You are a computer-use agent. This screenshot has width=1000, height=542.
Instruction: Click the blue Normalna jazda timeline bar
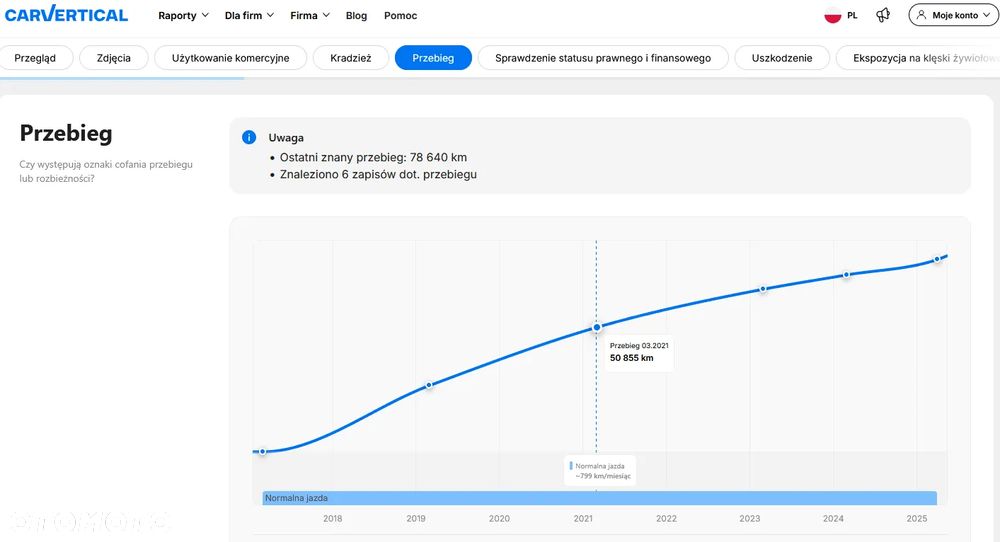(600, 497)
